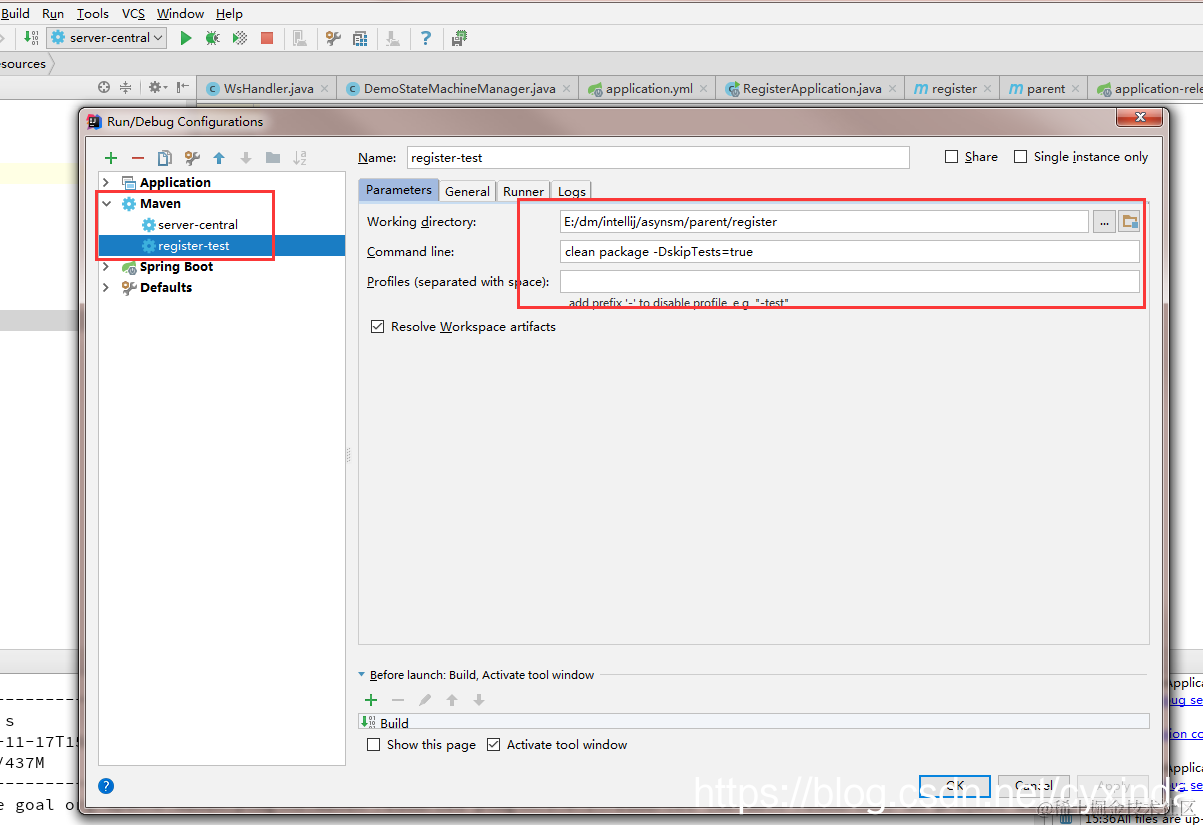Click Before launch move up arrow
This screenshot has width=1203, height=825.
pyautogui.click(x=452, y=700)
